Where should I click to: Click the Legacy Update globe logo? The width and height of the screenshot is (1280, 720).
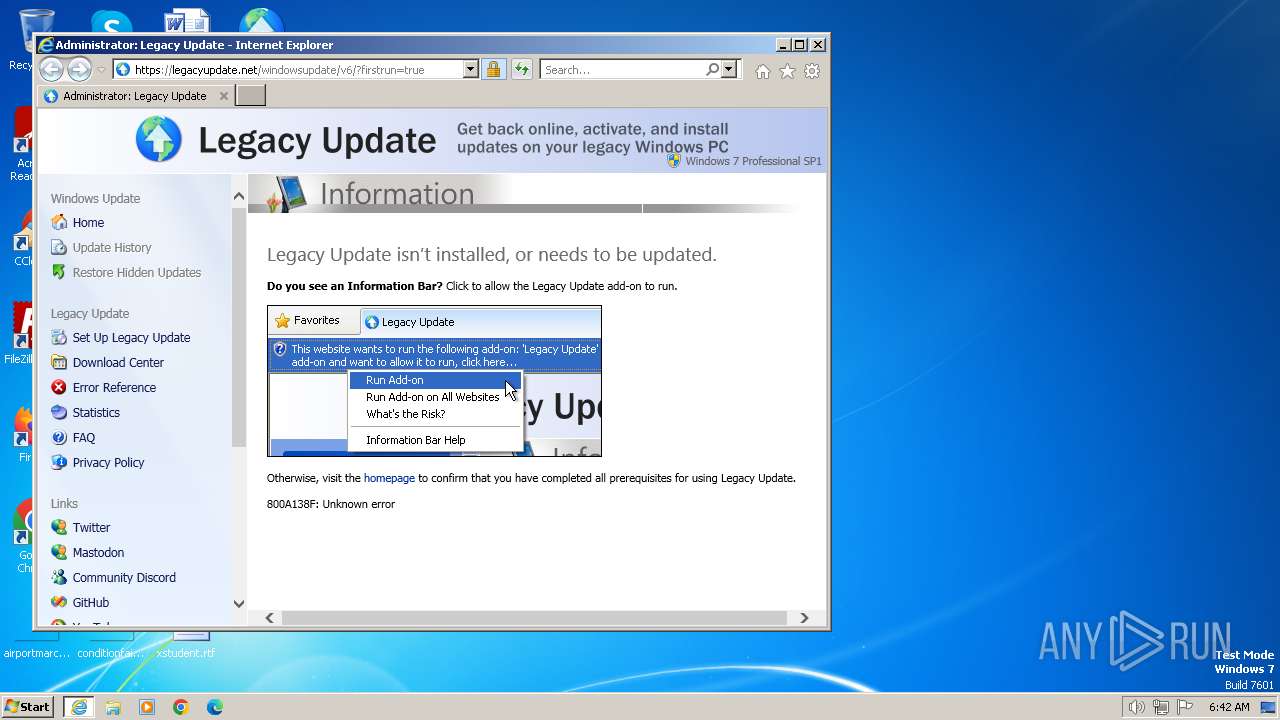click(x=159, y=139)
